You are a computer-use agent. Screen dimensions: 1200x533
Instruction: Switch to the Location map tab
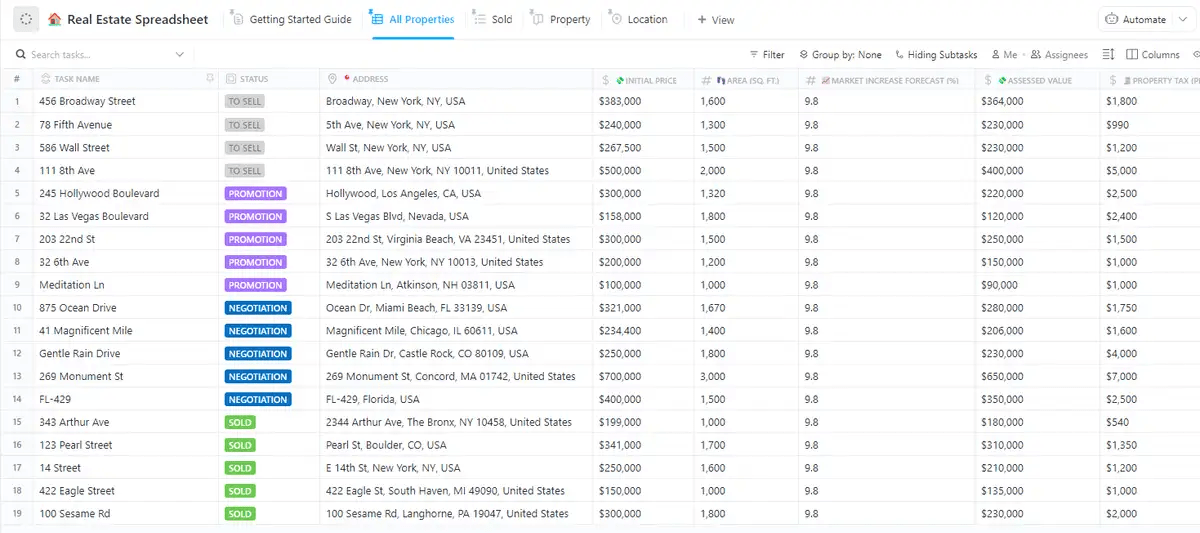click(x=639, y=19)
